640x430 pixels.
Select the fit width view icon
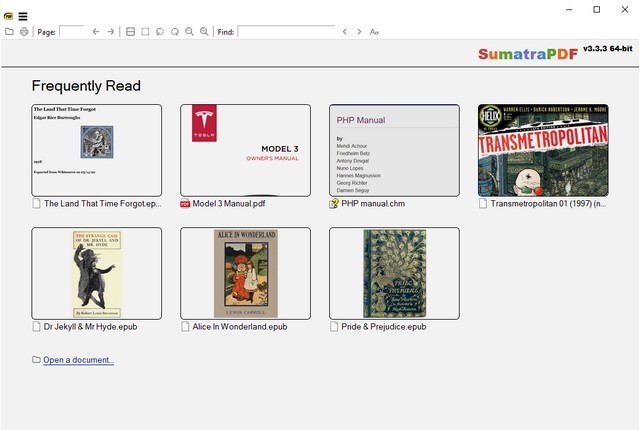point(129,32)
